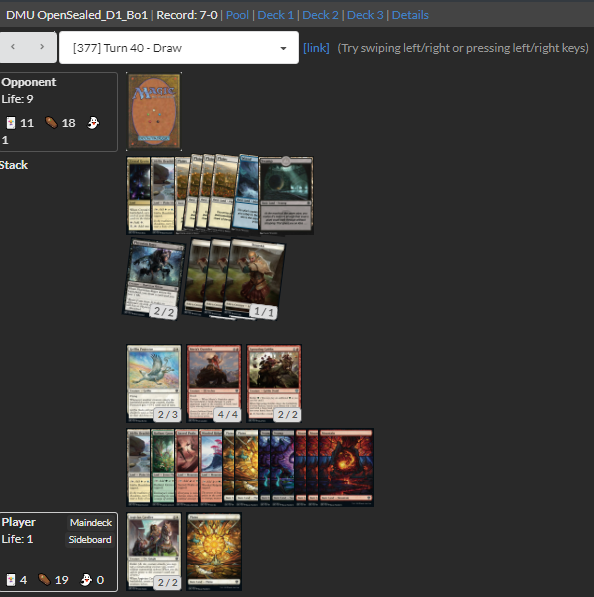
Task: Click the player's graveyard coffin icon
Action: (x=45, y=579)
